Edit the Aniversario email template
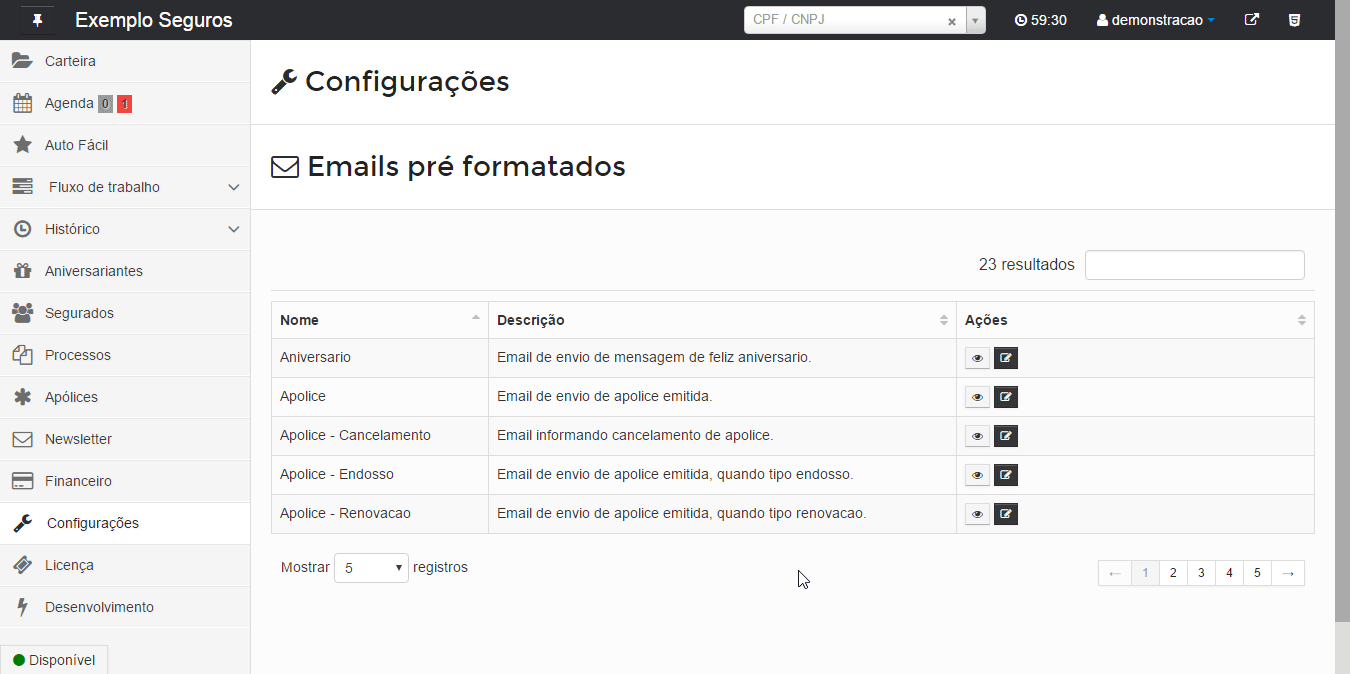The width and height of the screenshot is (1350, 674). coord(1006,358)
